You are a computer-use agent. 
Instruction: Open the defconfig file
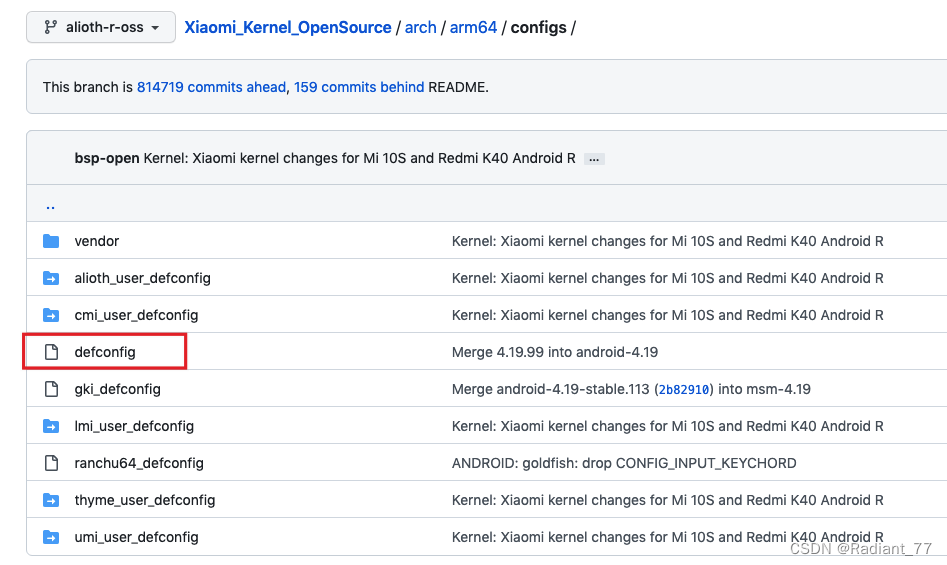tap(105, 352)
